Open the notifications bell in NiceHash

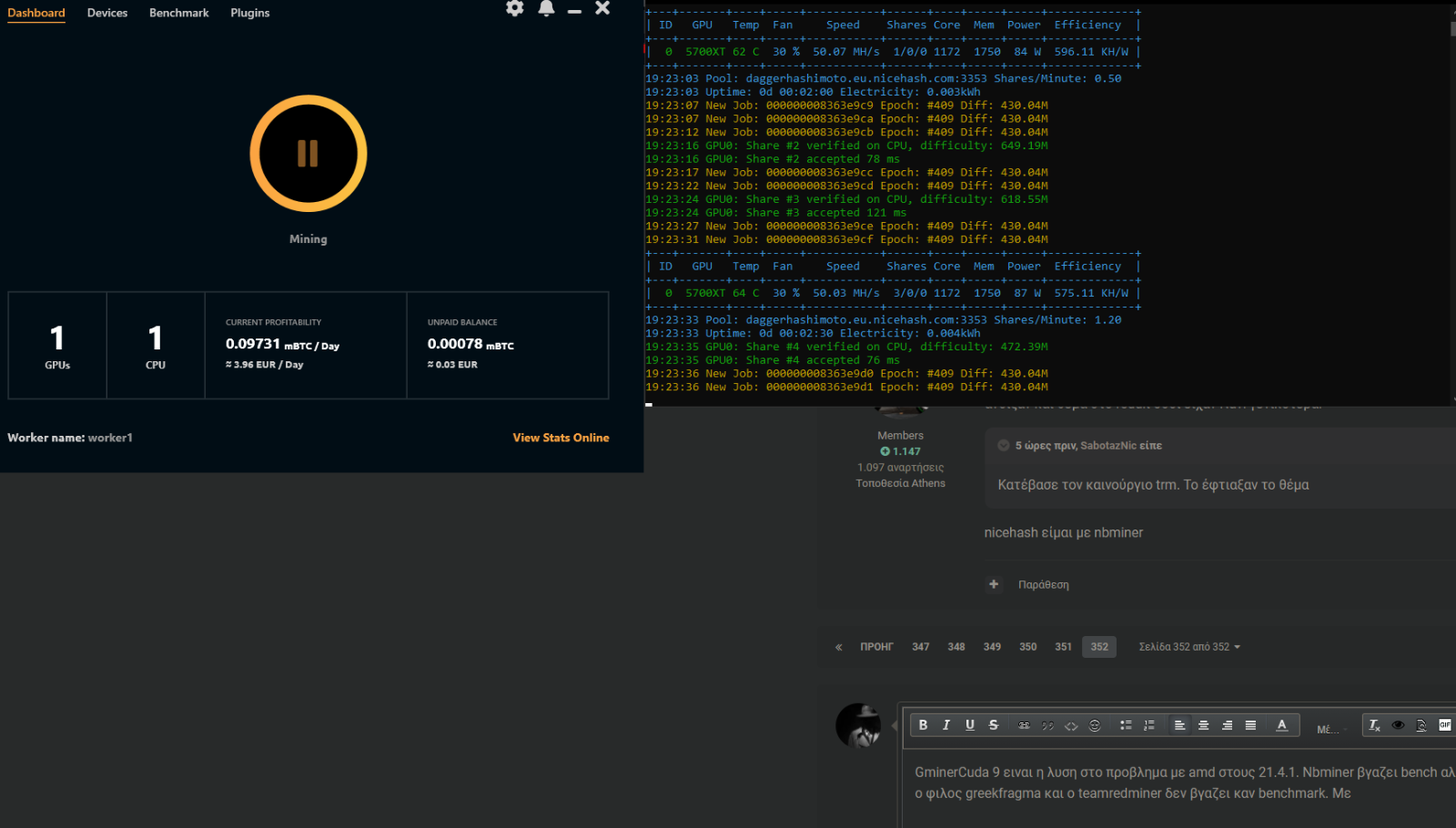pos(546,8)
